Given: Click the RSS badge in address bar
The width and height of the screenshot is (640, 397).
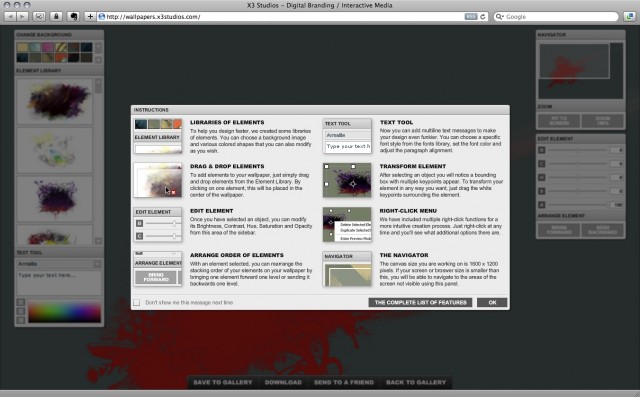Looking at the screenshot, I should pyautogui.click(x=471, y=17).
